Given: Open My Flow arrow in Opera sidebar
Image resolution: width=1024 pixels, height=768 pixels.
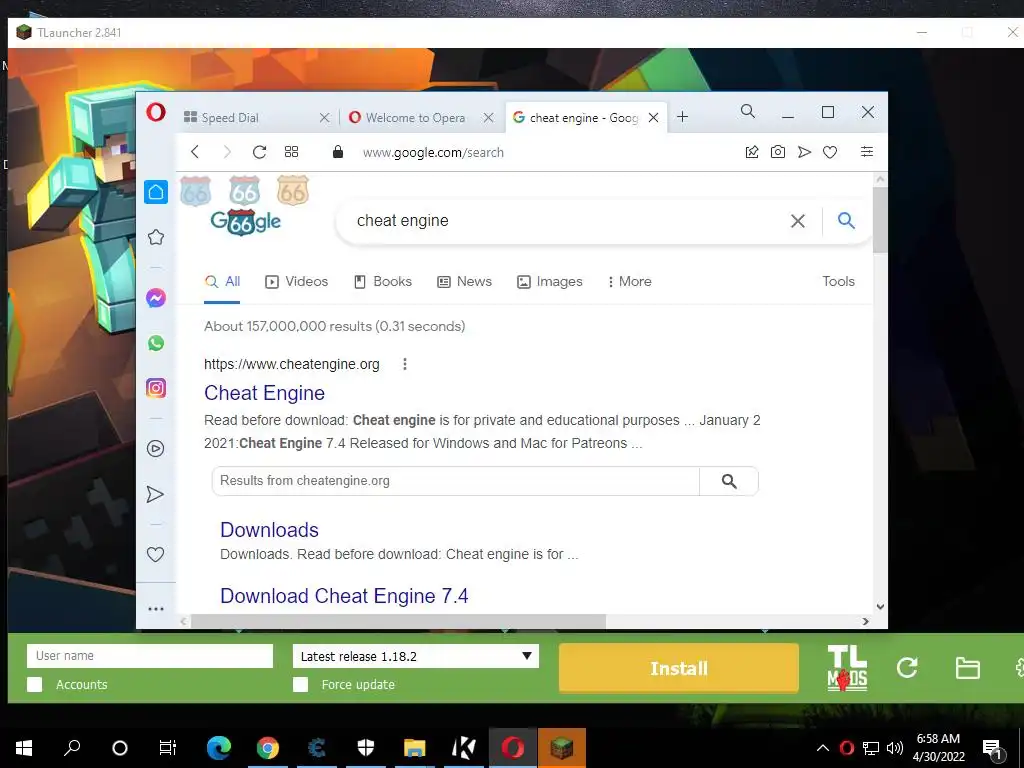Looking at the screenshot, I should click(155, 494).
